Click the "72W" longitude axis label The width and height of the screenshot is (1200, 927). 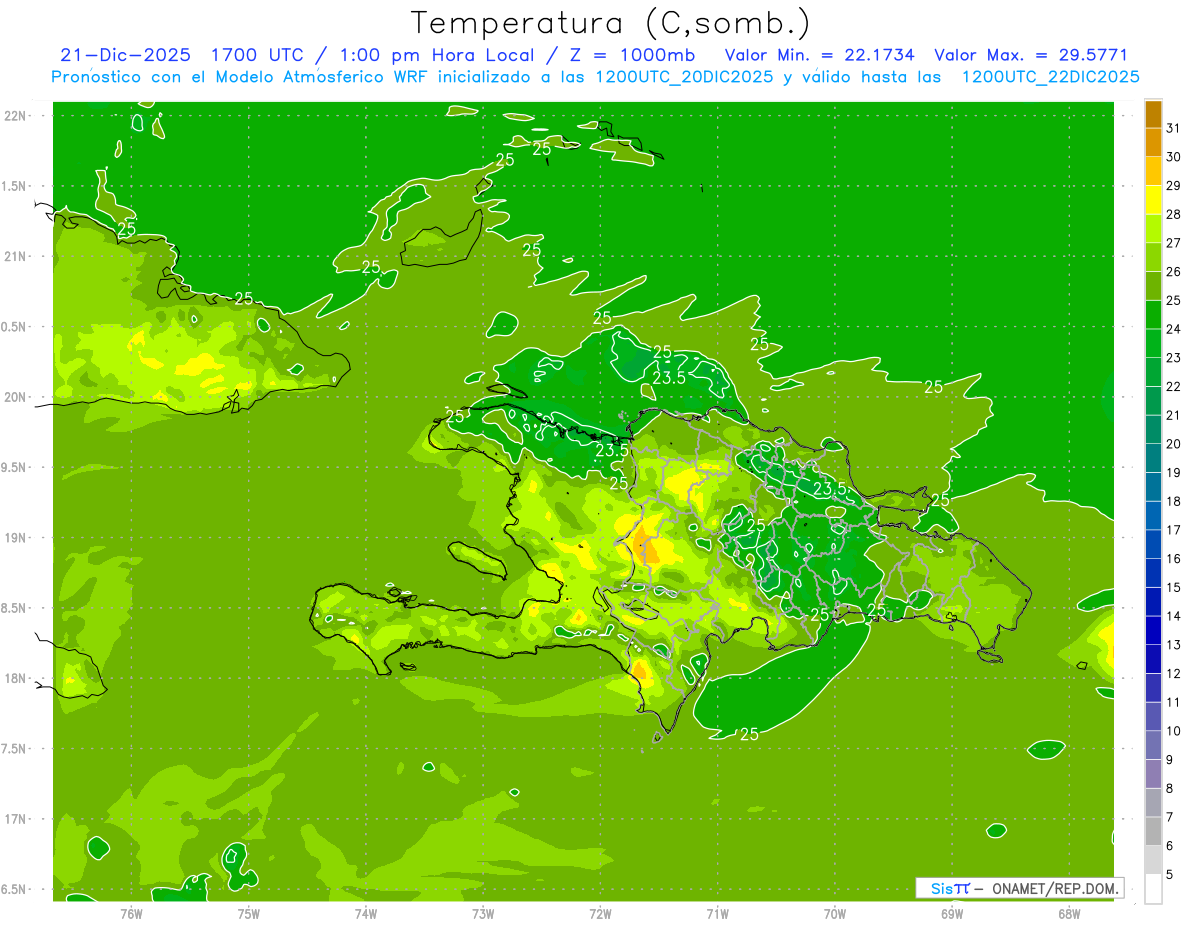pyautogui.click(x=600, y=914)
